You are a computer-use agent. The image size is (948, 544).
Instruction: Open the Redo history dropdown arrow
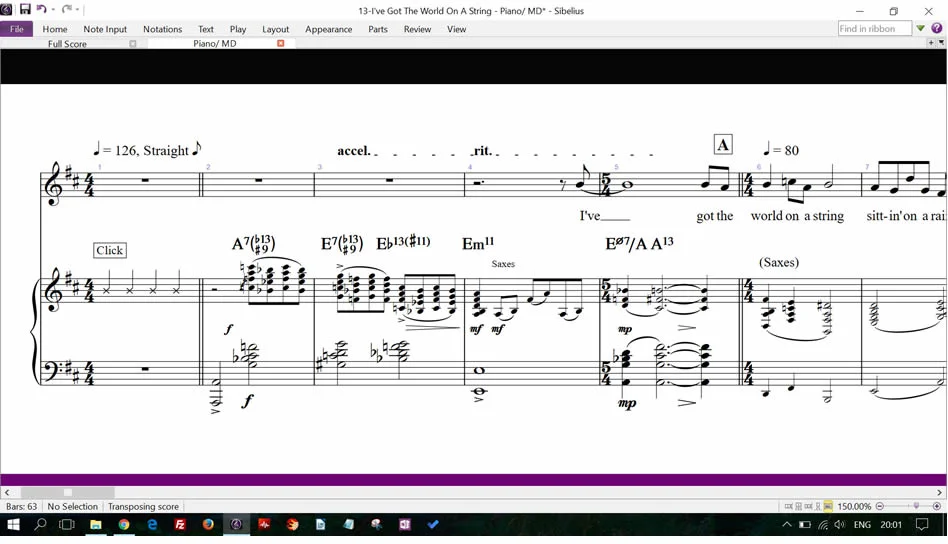coord(77,10)
